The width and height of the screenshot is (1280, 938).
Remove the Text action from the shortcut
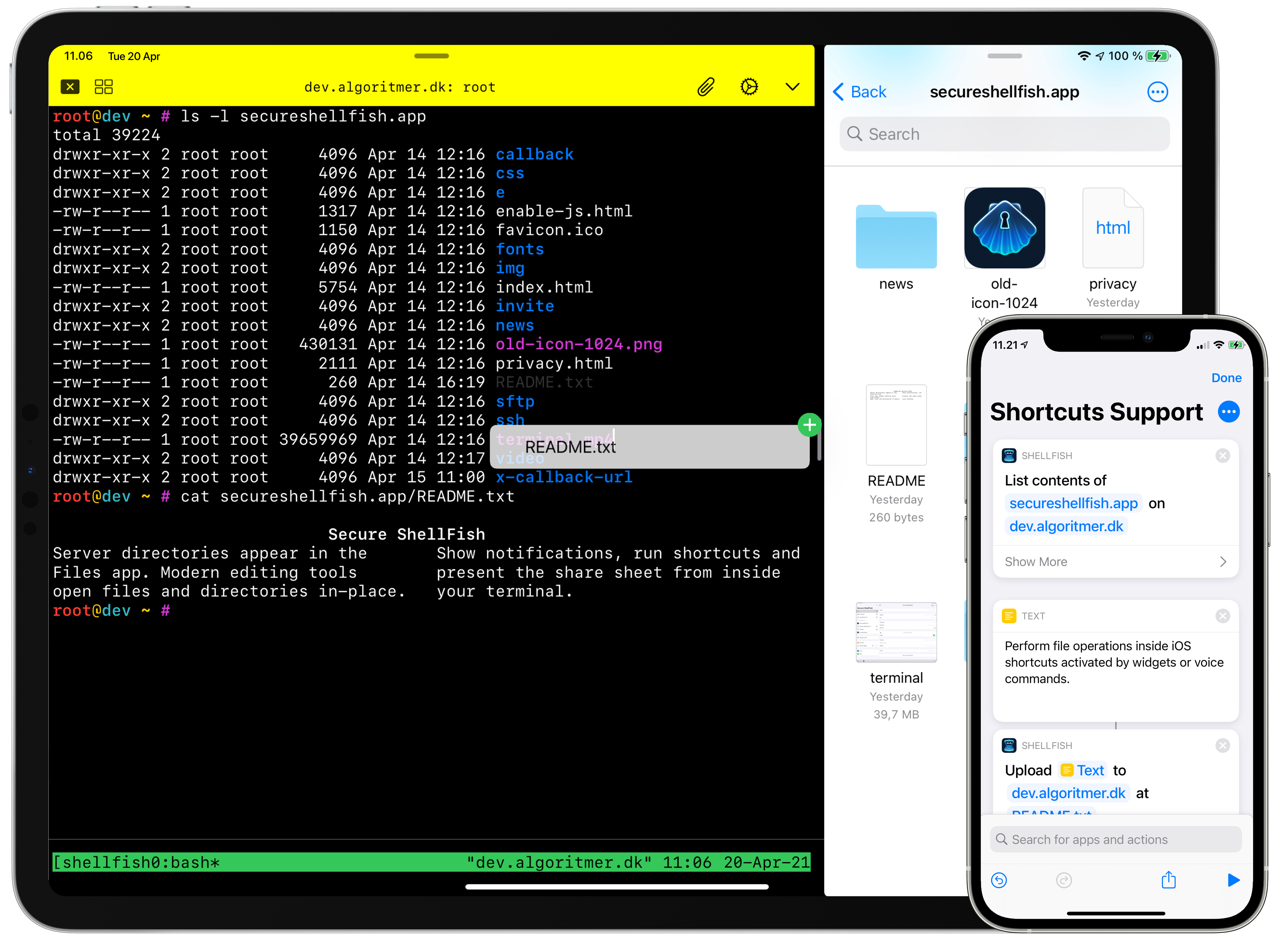coord(1222,616)
